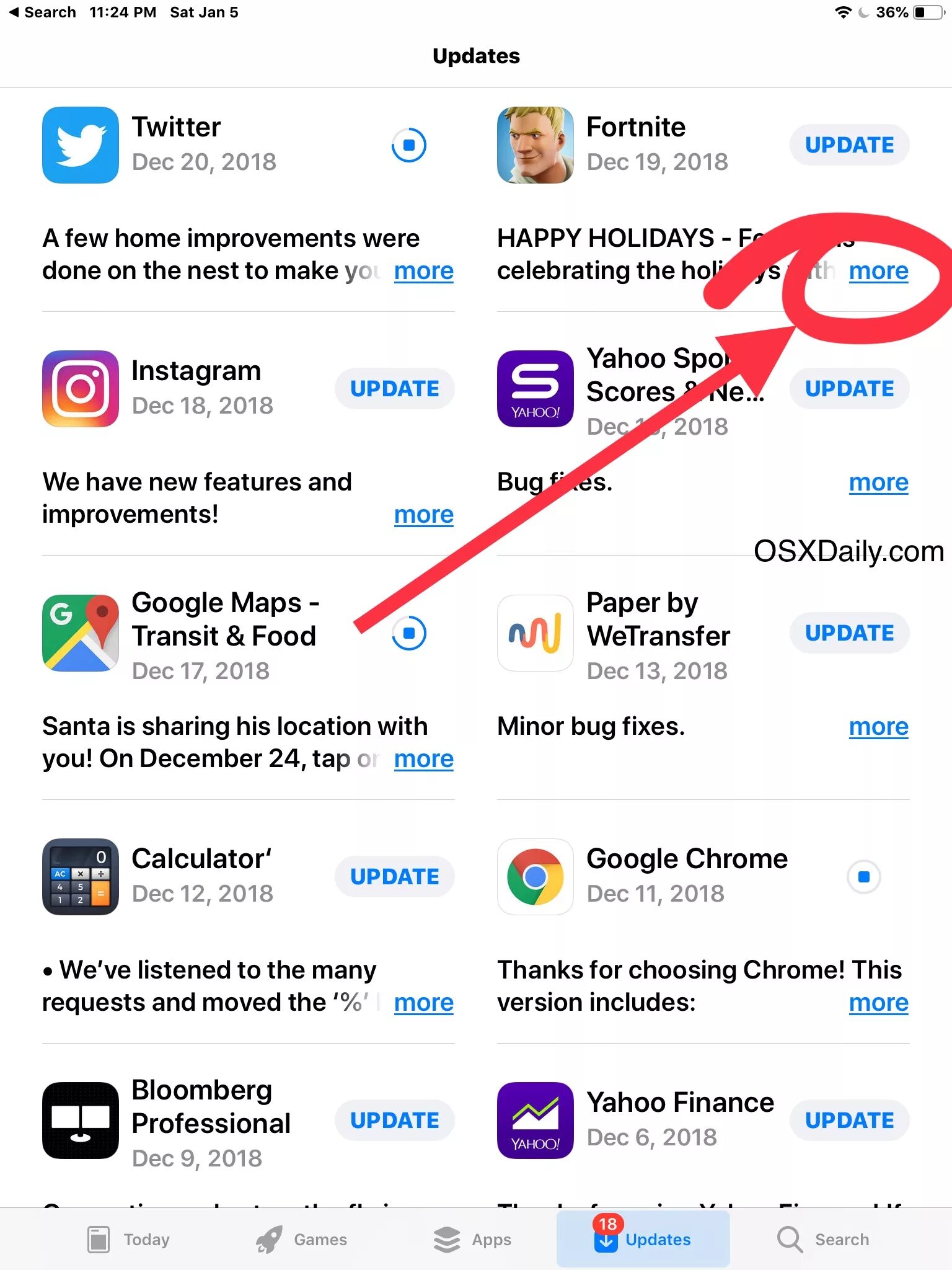Tap the Yahoo Sports app icon
The height and width of the screenshot is (1270, 952).
(x=535, y=389)
